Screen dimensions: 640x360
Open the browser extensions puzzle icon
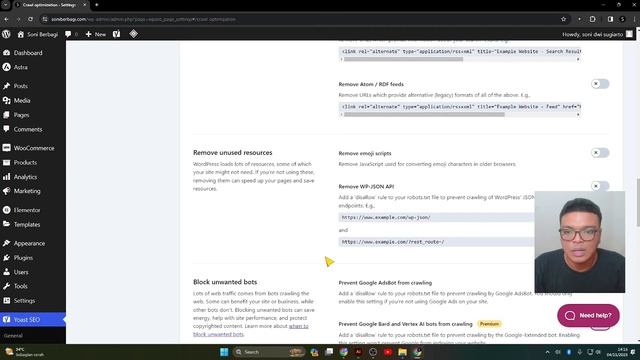click(593, 19)
